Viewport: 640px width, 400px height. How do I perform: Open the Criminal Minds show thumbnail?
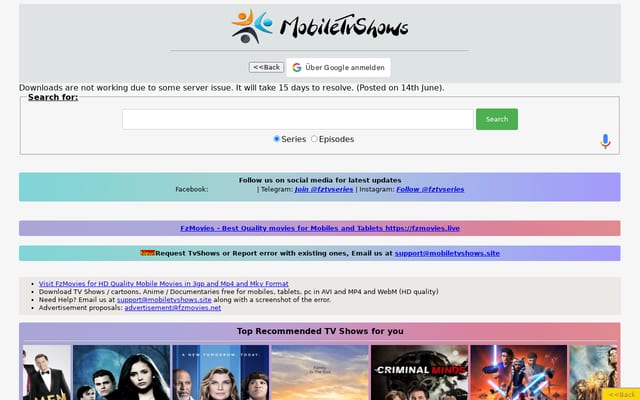(x=419, y=372)
